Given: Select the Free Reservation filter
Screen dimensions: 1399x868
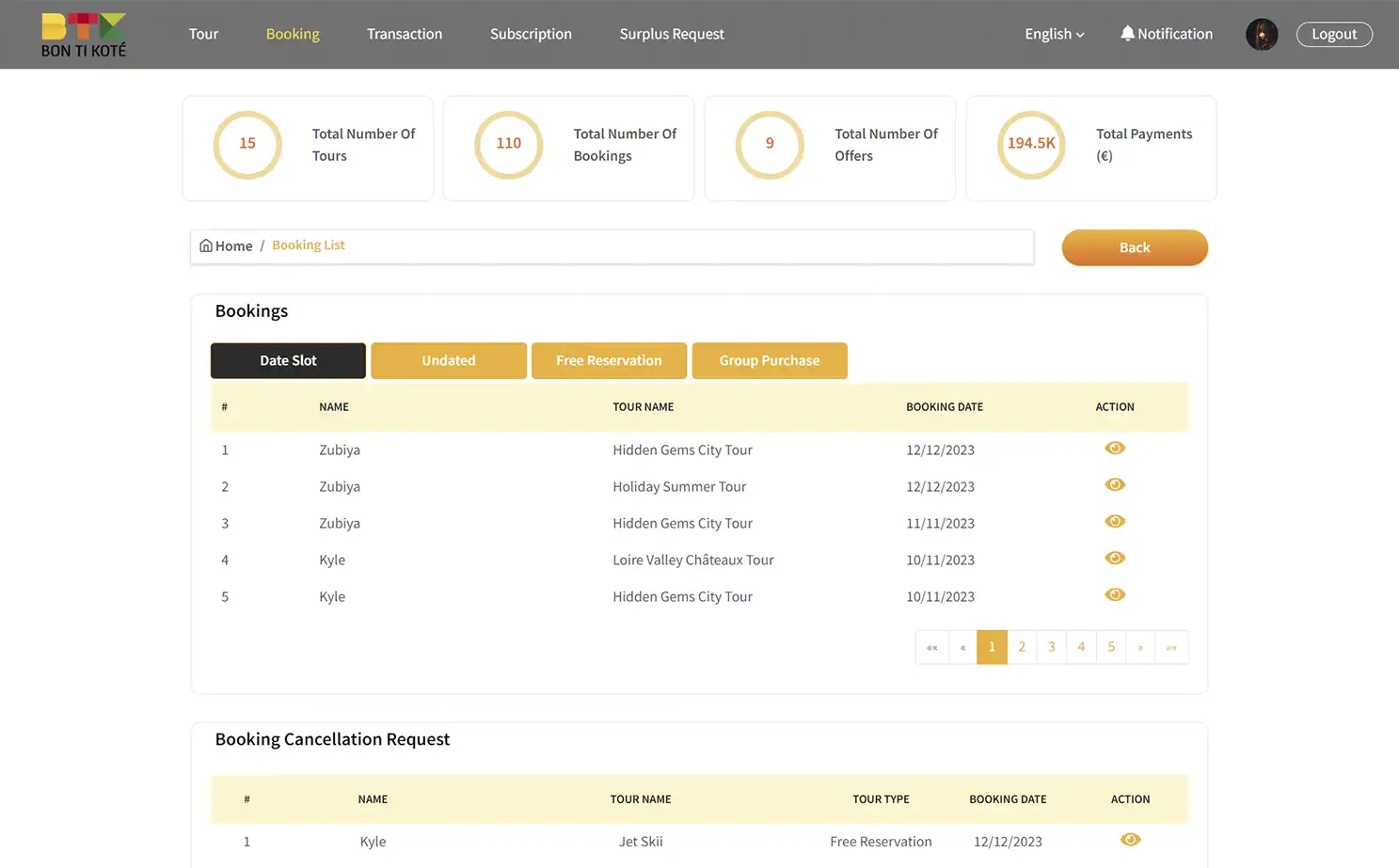Looking at the screenshot, I should click(609, 360).
